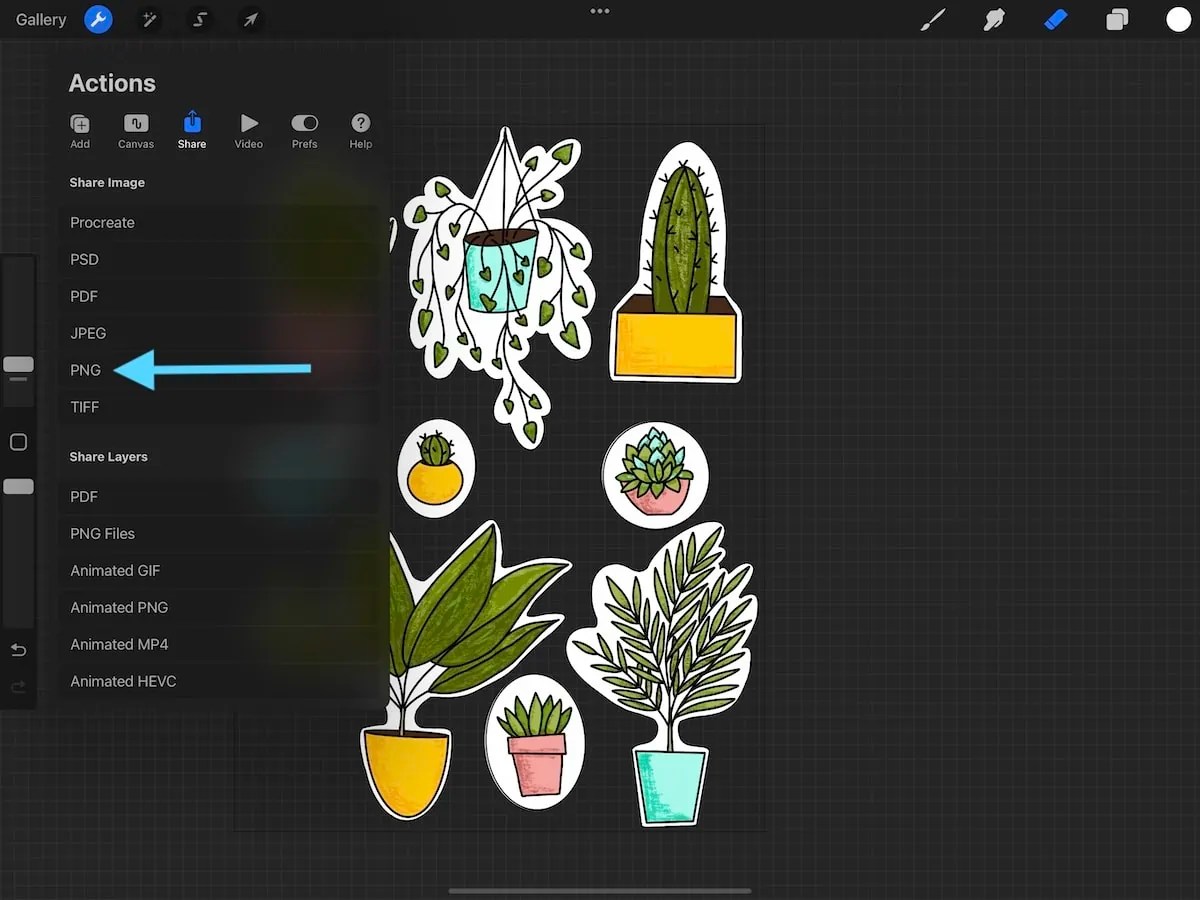Screen dimensions: 1200x900
Task: Select the Brush tool
Action: tap(932, 19)
